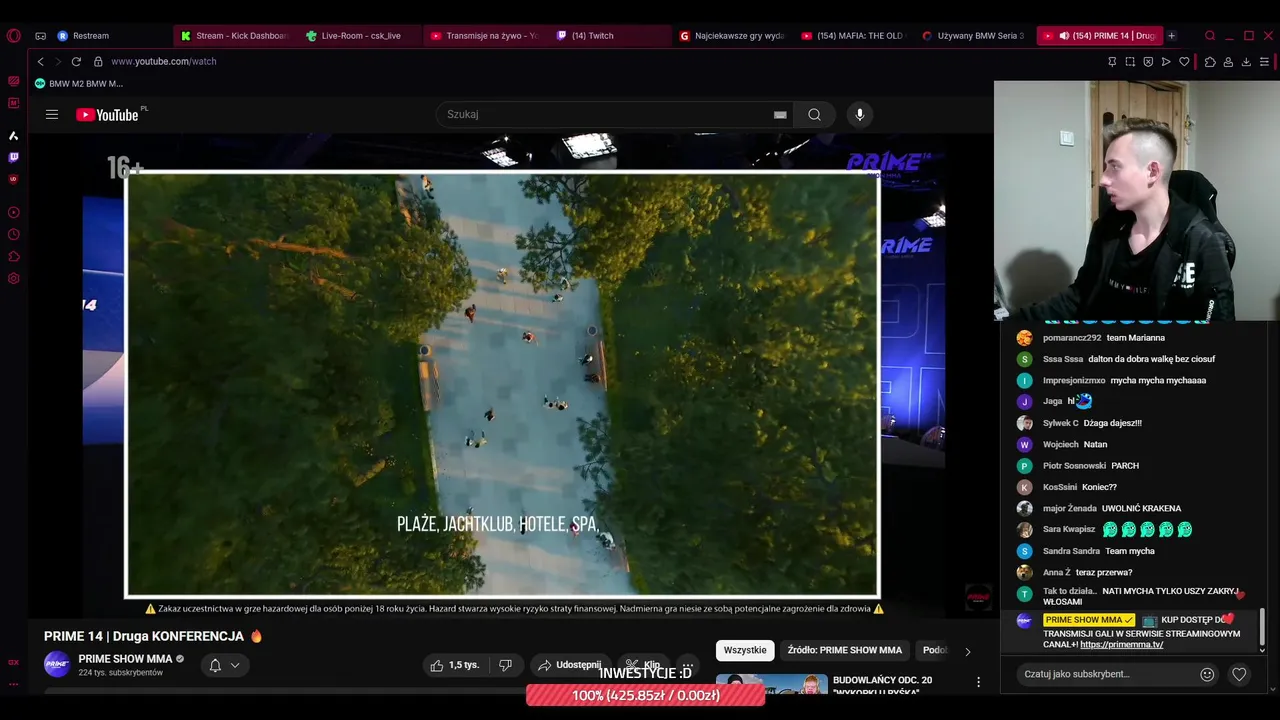This screenshot has width=1280, height=720.
Task: Click the Klip button
Action: click(643, 665)
